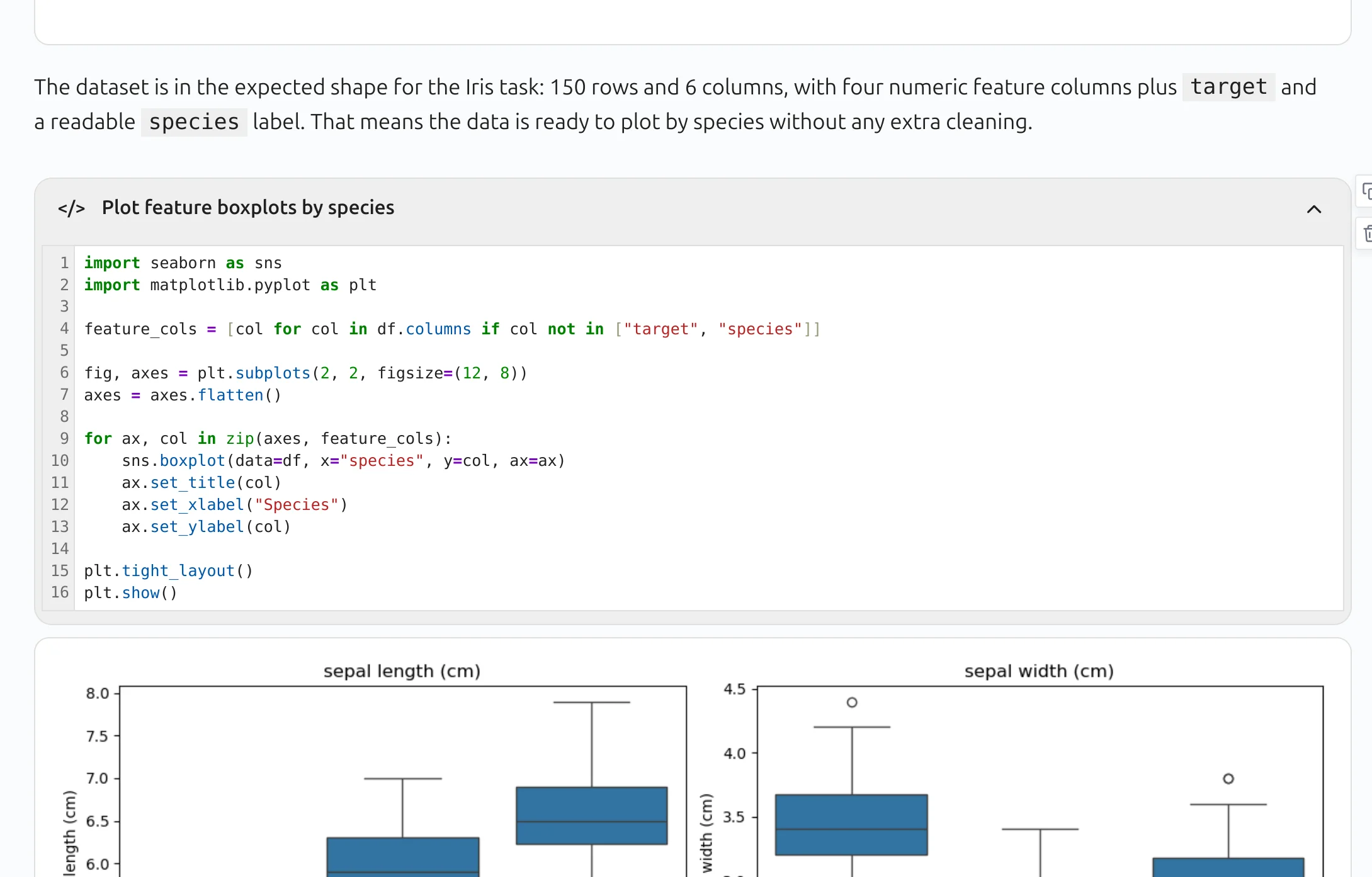Collapse the code block using the chevron
This screenshot has width=1372, height=877.
(x=1314, y=209)
